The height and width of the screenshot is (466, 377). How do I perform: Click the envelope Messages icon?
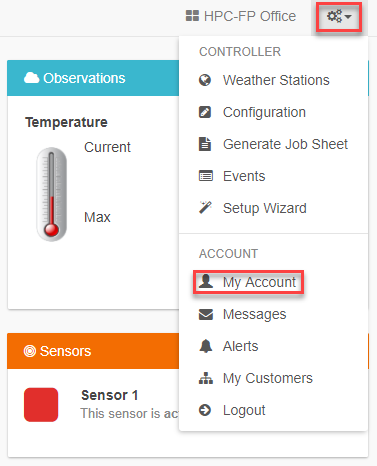(x=206, y=314)
